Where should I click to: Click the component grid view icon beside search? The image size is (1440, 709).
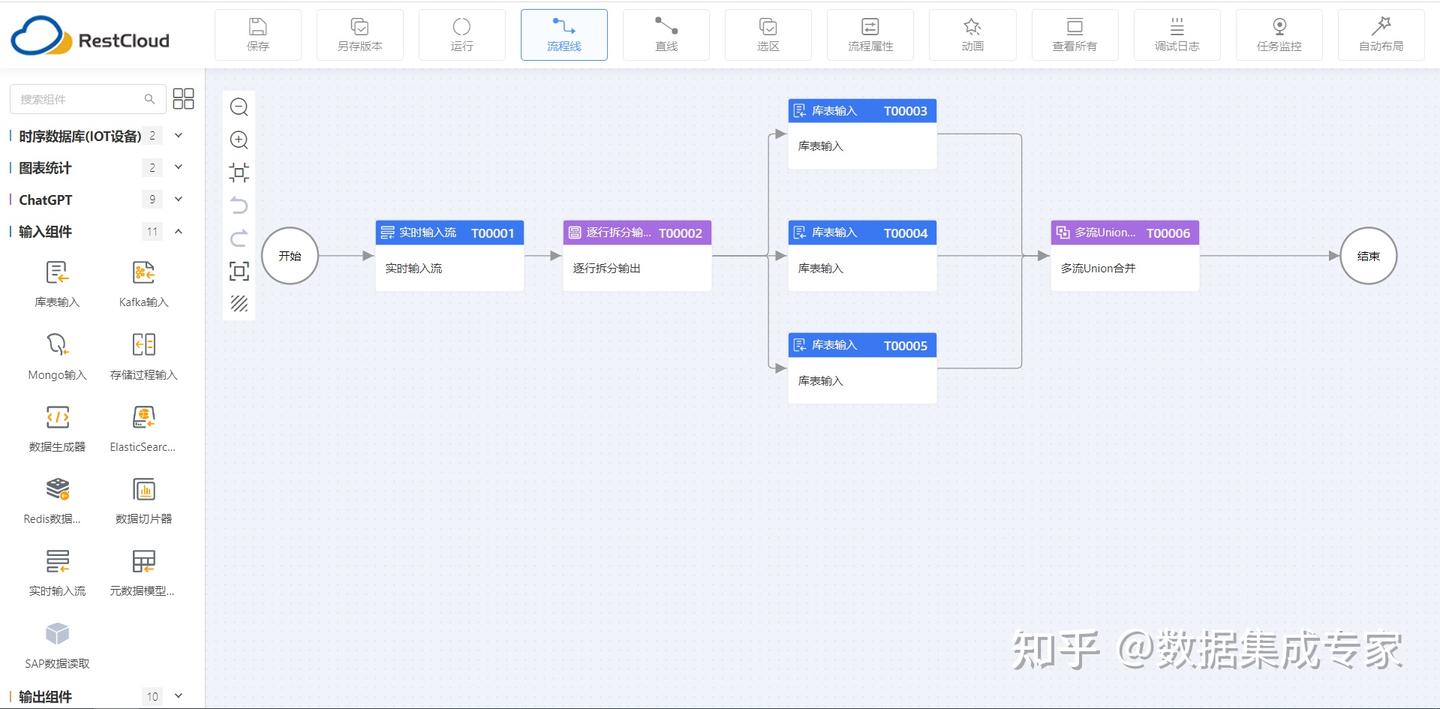[183, 98]
